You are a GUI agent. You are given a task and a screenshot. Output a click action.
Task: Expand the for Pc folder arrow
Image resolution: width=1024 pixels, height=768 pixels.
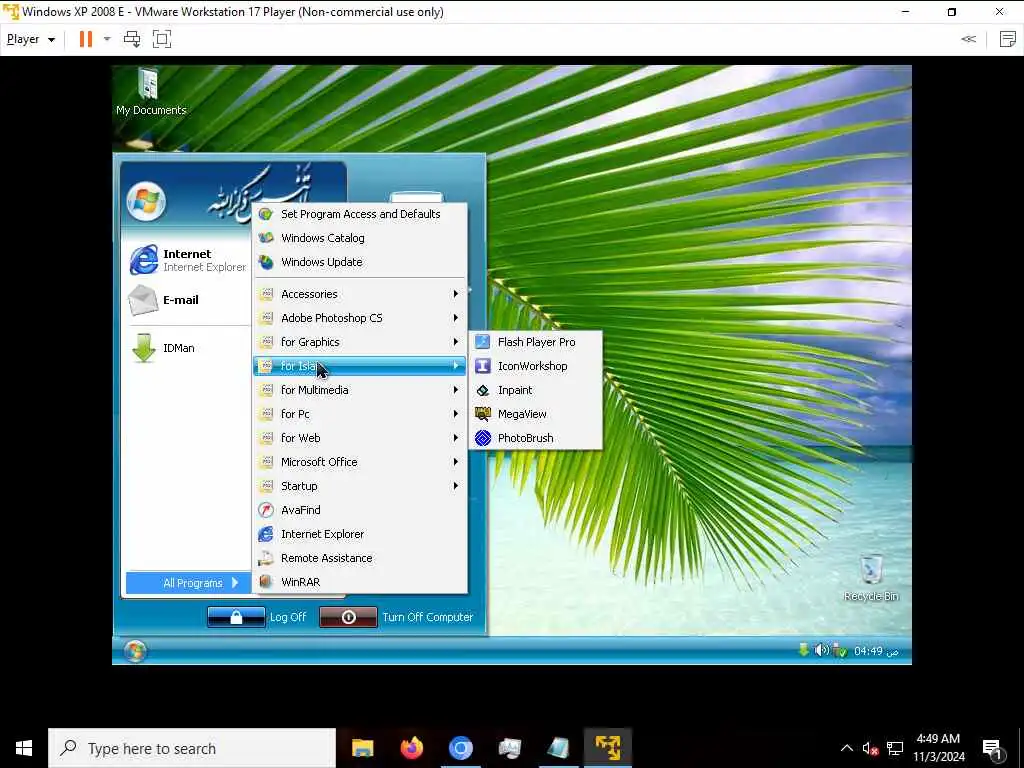coord(456,414)
